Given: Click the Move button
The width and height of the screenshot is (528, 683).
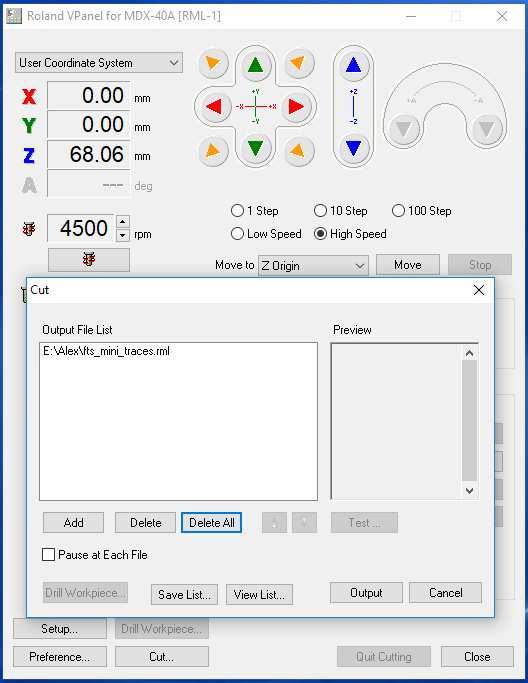Looking at the screenshot, I should (408, 265).
